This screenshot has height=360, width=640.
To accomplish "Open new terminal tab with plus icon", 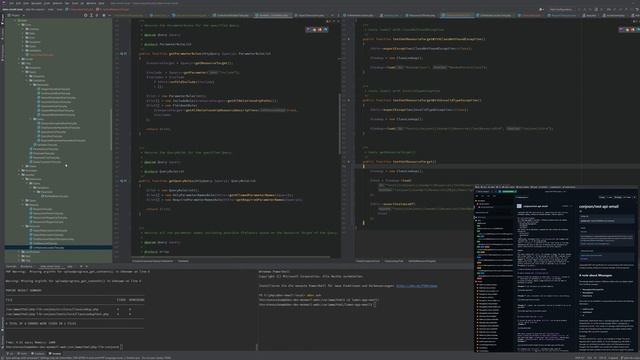I will 81,267.
